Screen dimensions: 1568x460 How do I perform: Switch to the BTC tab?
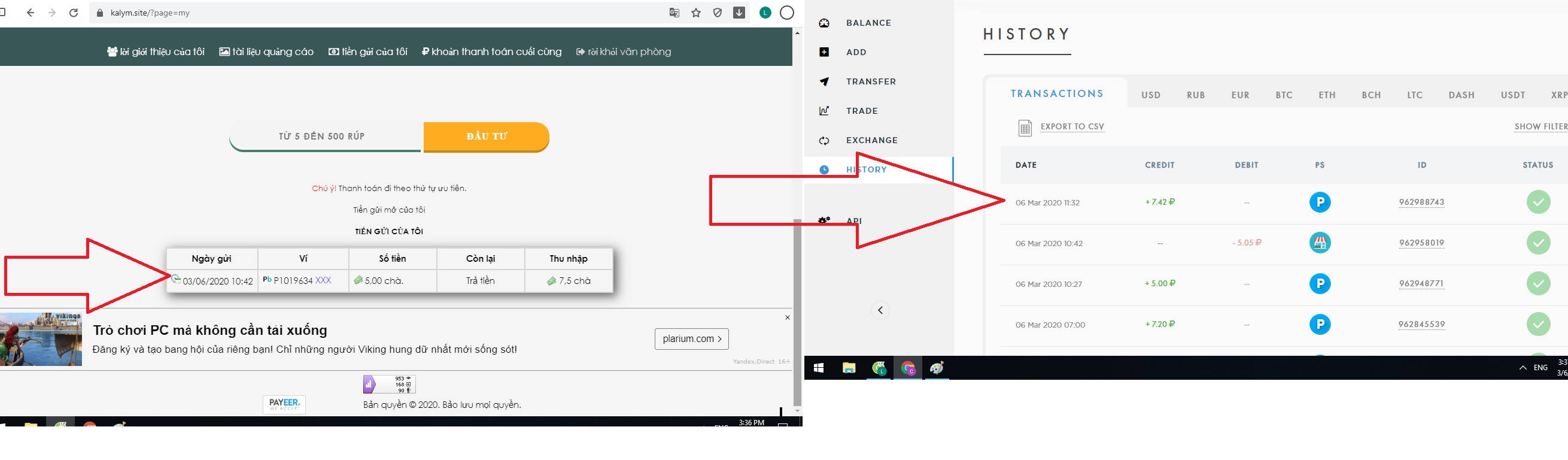click(x=1284, y=95)
